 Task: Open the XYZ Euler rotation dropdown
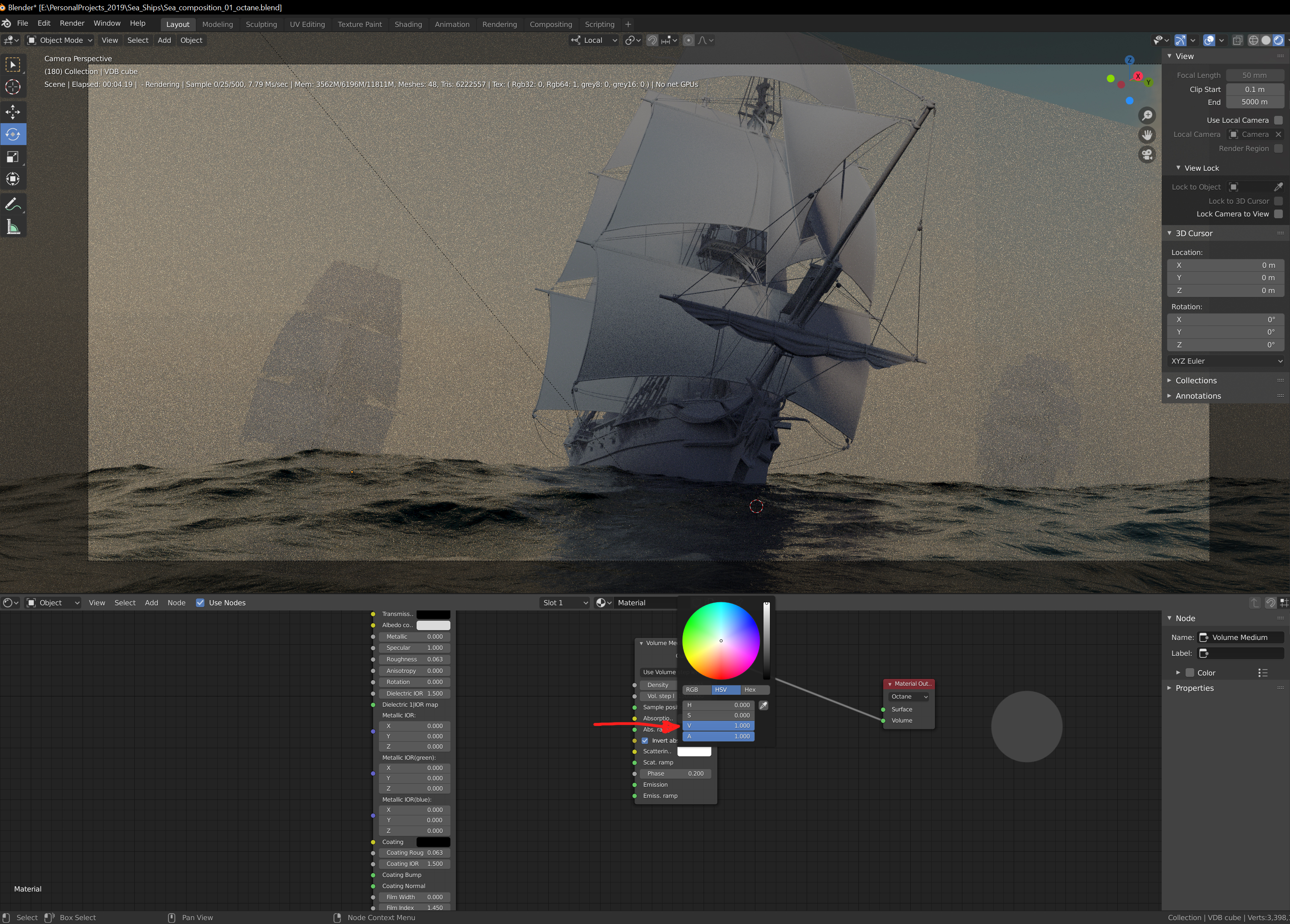(x=1226, y=361)
